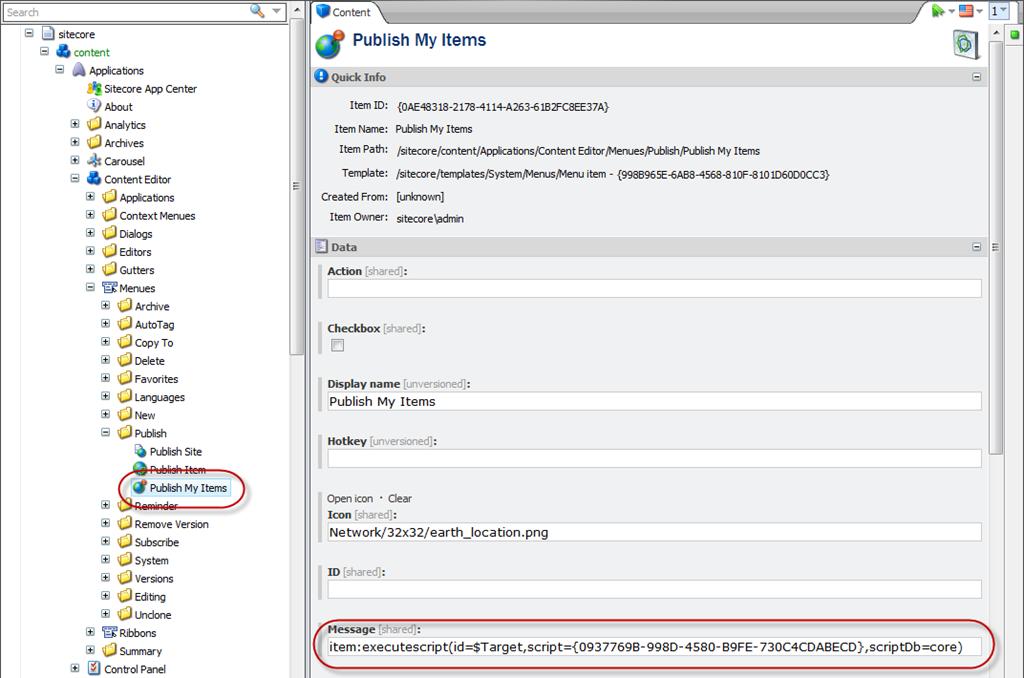Click the search magnifier icon
The width and height of the screenshot is (1024, 678).
(257, 11)
